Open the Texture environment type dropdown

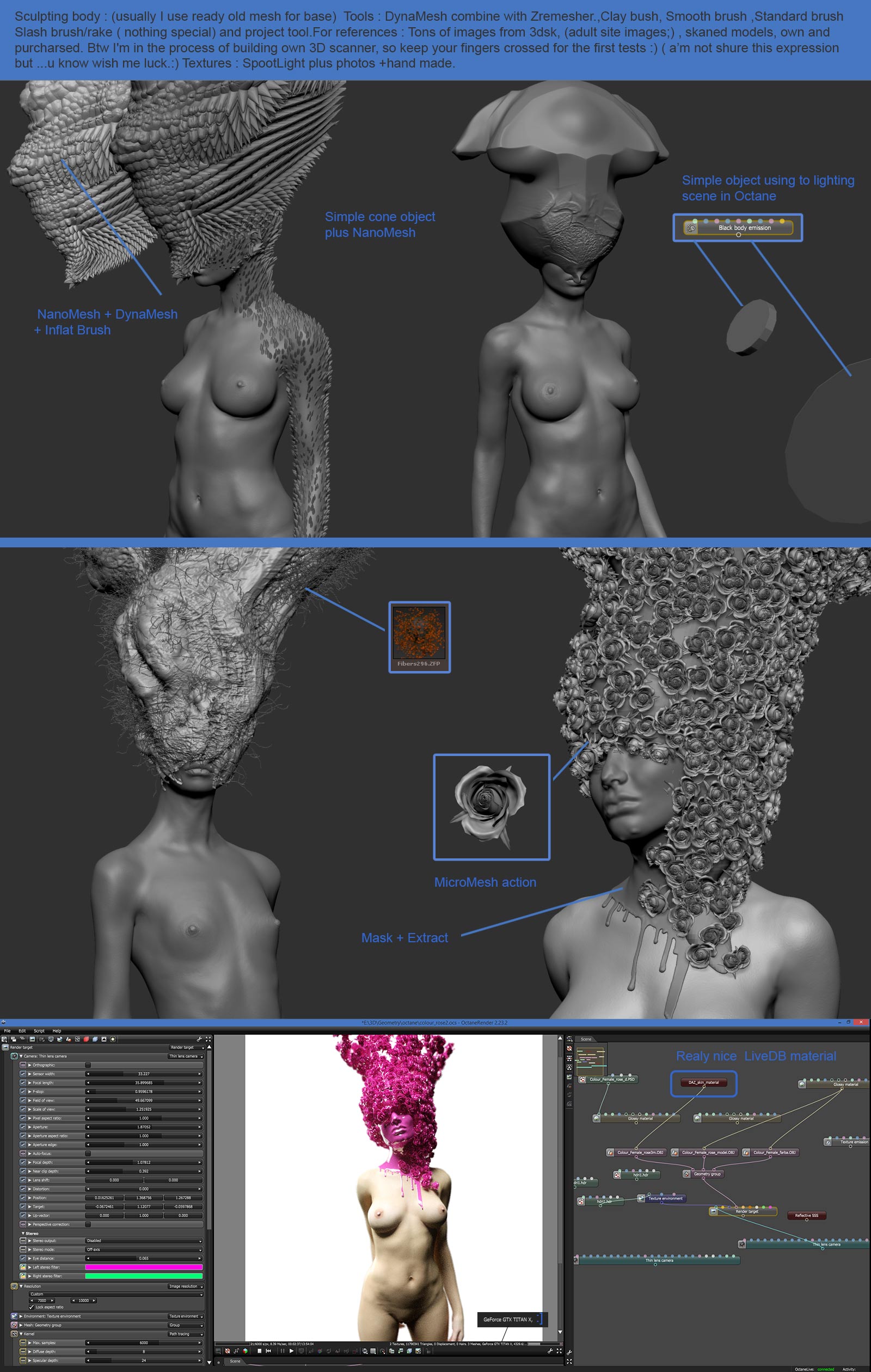(x=185, y=1316)
